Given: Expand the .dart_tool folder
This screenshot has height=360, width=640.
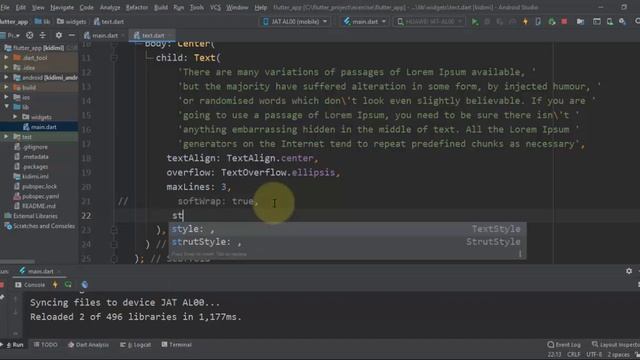Looking at the screenshot, I should [6, 58].
